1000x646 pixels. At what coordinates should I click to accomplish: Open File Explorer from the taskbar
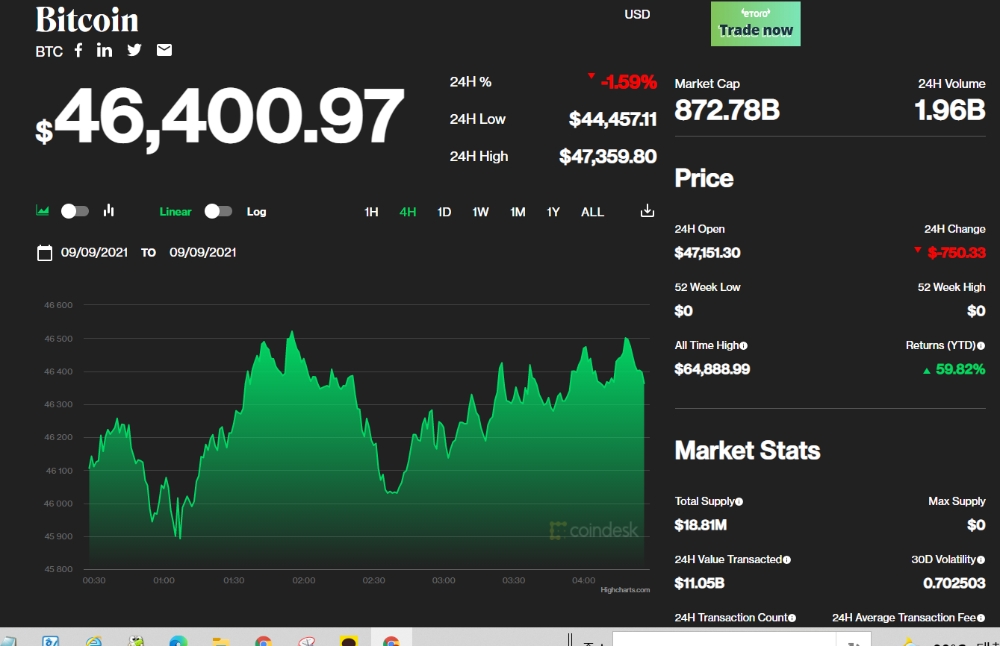point(221,641)
